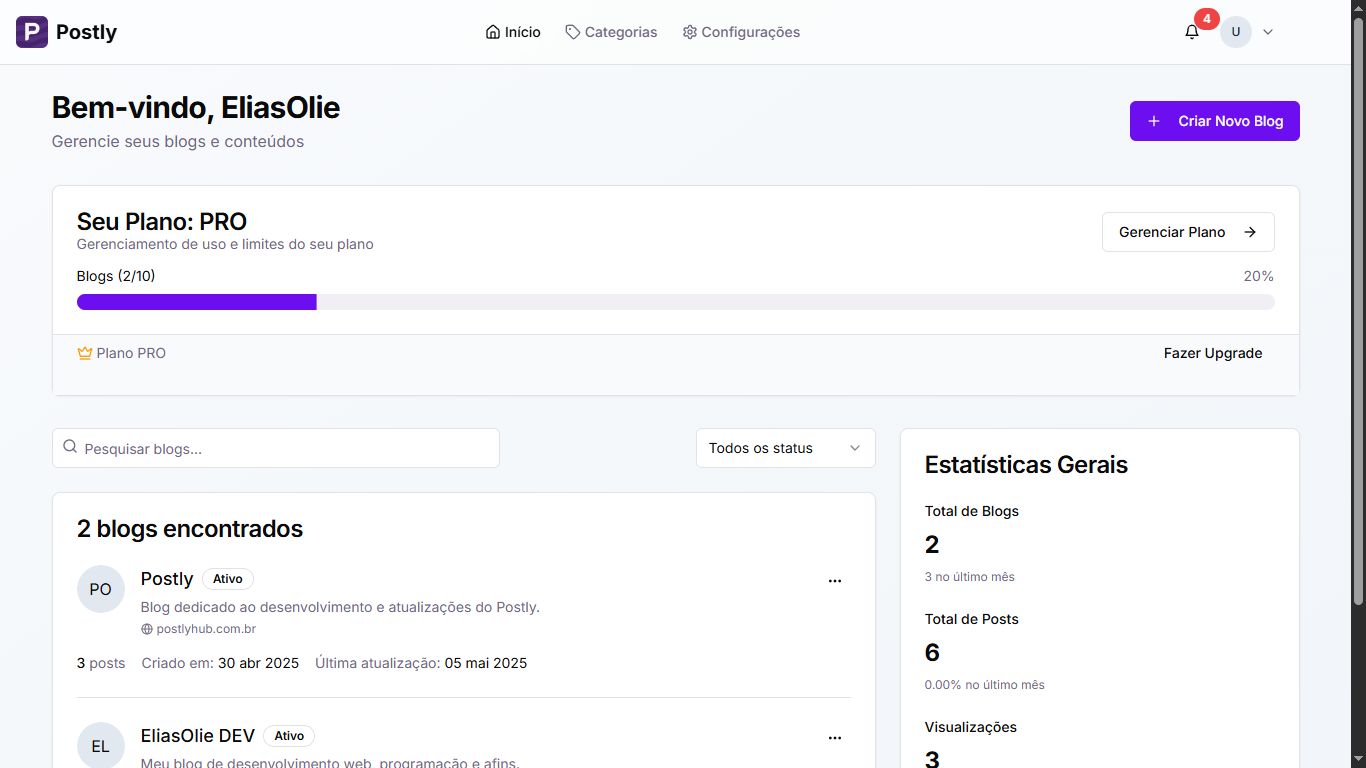Open the Categorias menu item

coord(611,32)
